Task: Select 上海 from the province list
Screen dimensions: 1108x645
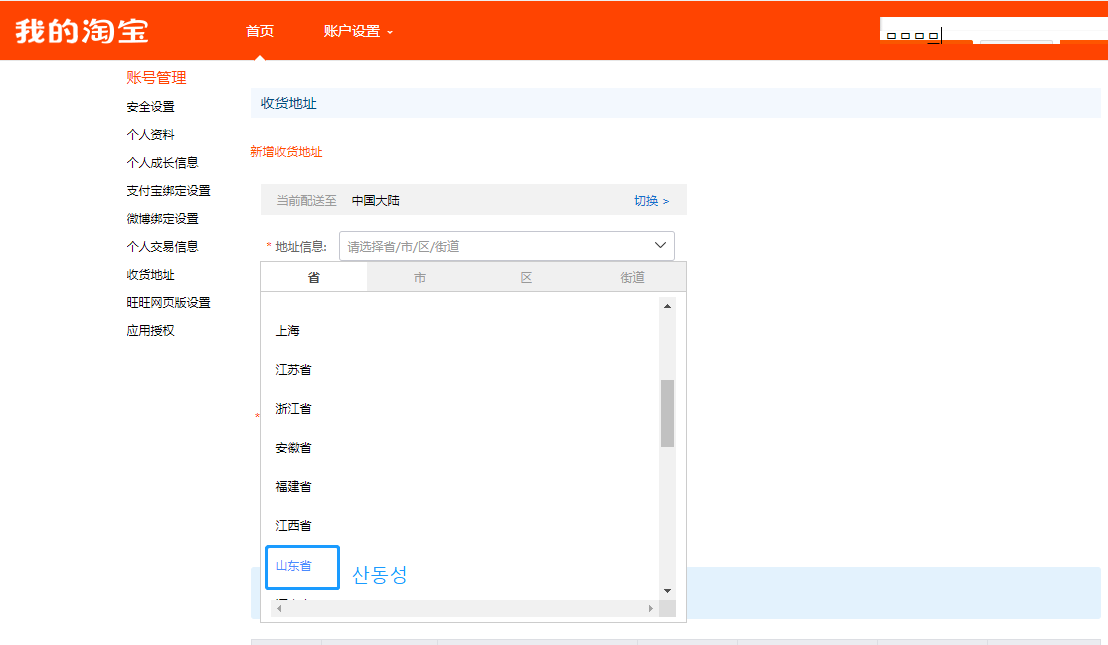Action: pos(288,331)
